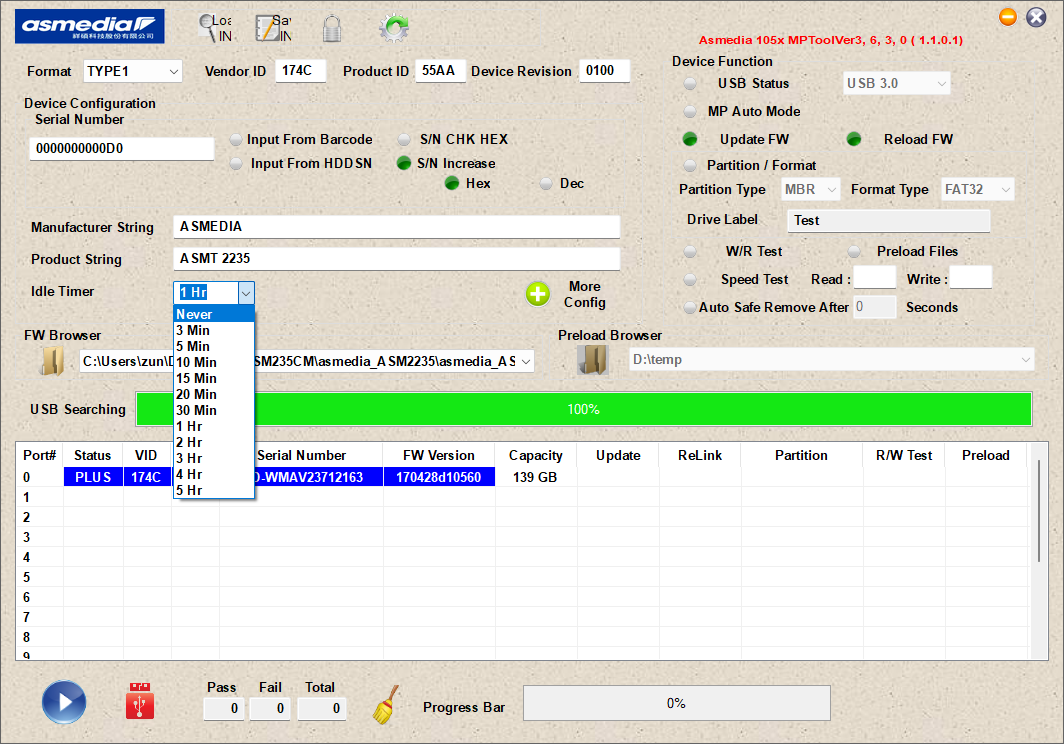
Task: Select "15 Min" from Idle Timer list
Action: click(x=197, y=378)
